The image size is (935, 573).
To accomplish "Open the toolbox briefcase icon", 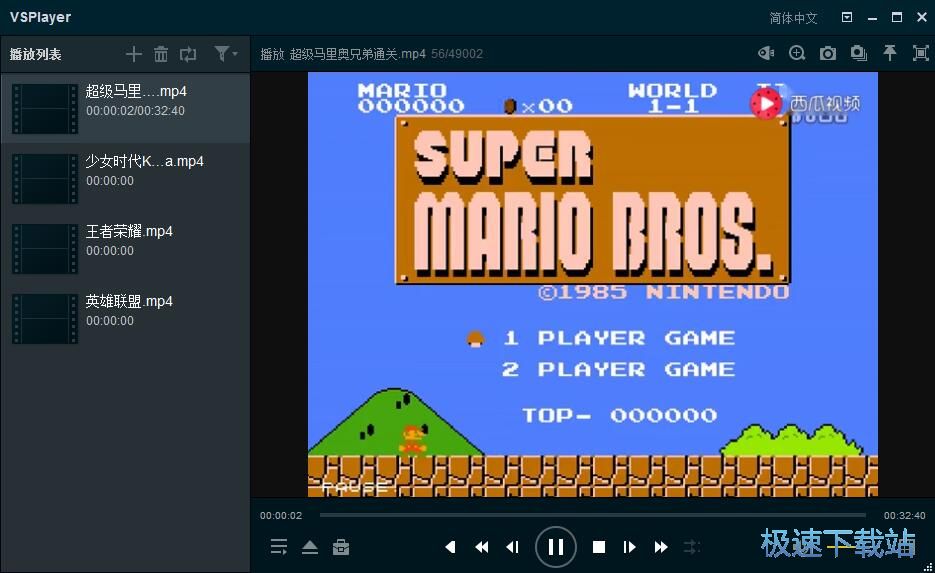I will click(341, 547).
